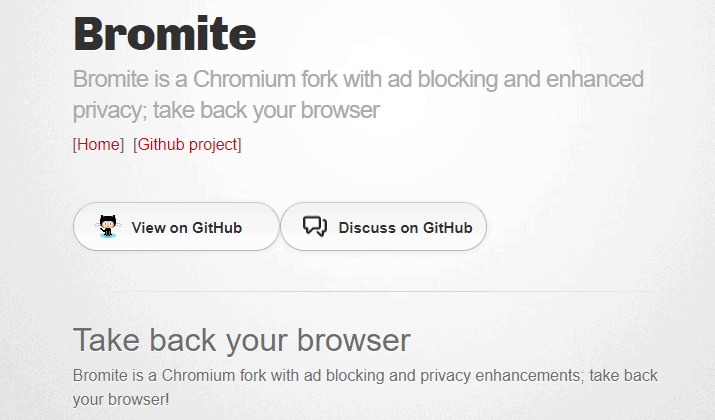The height and width of the screenshot is (420, 715).
Task: Click the View on GitHub button
Action: click(176, 227)
